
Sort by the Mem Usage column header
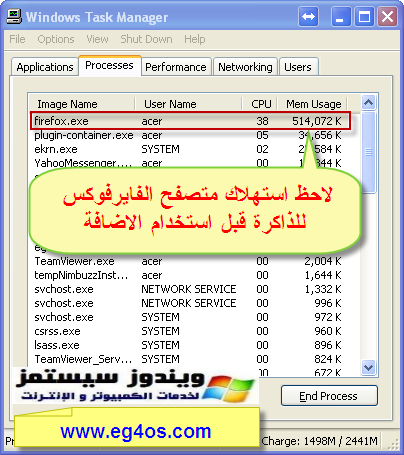[312, 104]
